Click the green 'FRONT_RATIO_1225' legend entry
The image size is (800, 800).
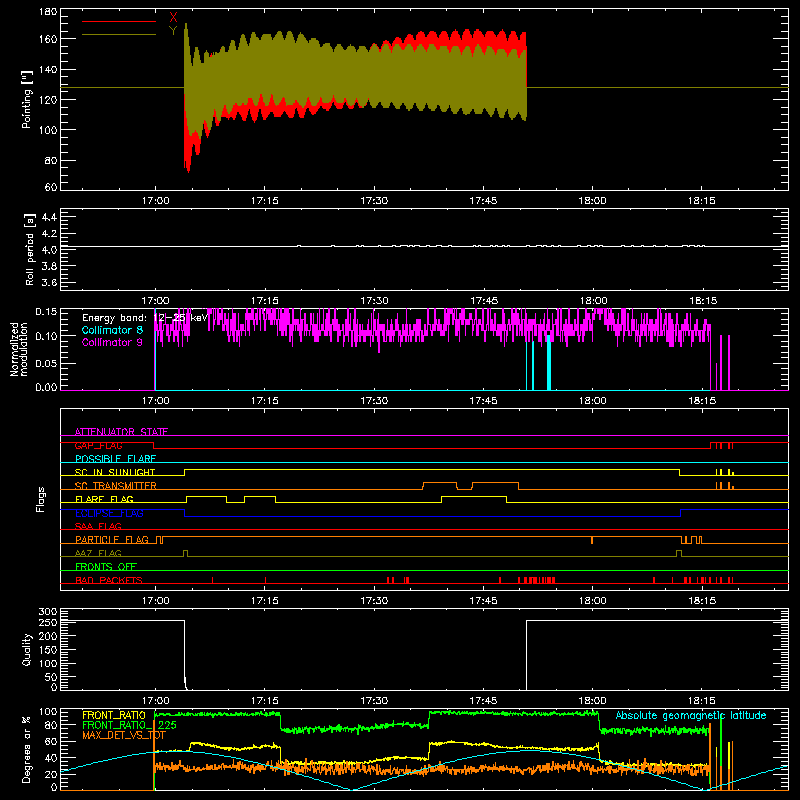tap(129, 725)
